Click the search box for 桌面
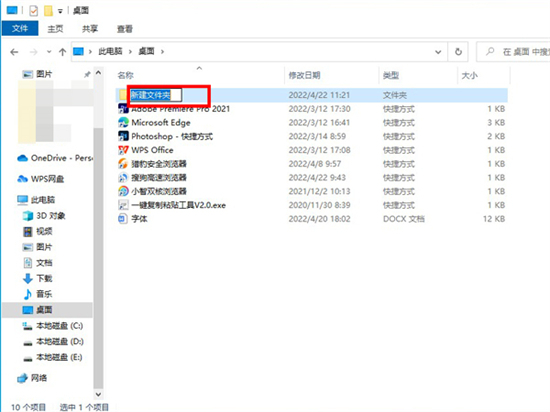550x412 pixels. (x=513, y=52)
